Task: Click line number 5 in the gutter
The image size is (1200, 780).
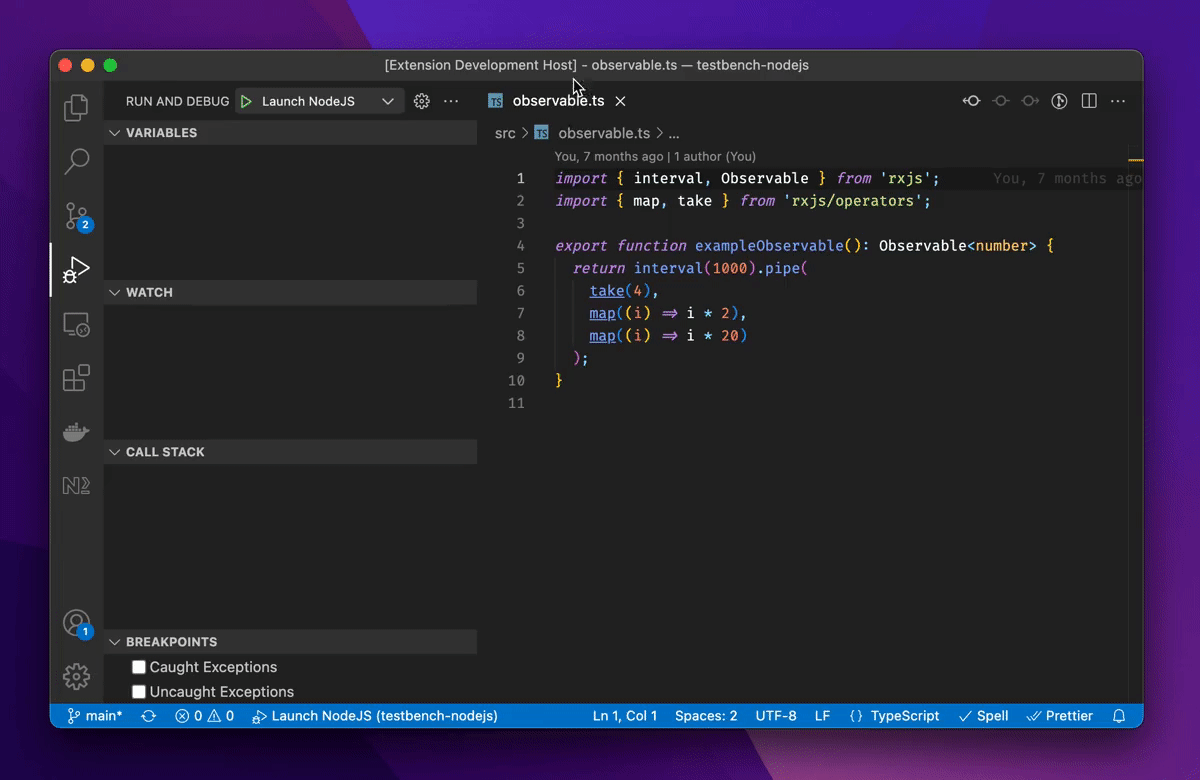Action: [x=520, y=268]
